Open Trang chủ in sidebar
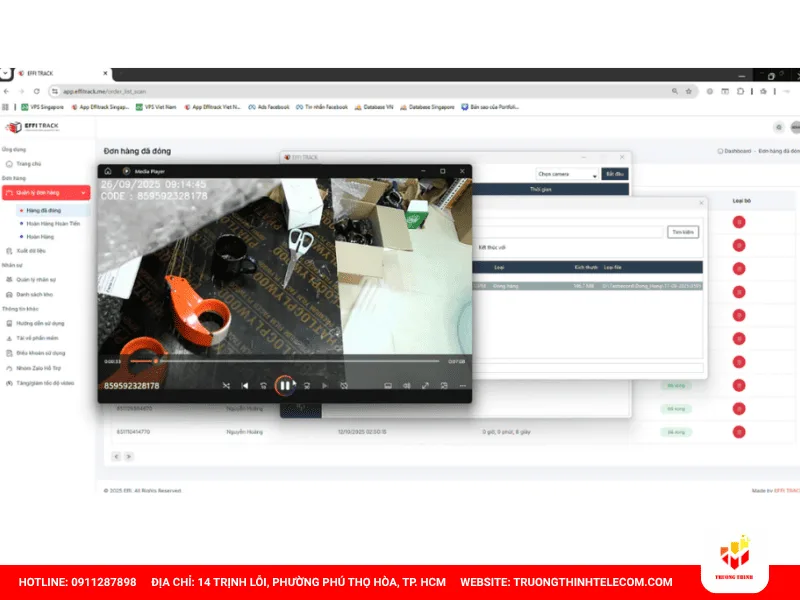 coord(29,164)
